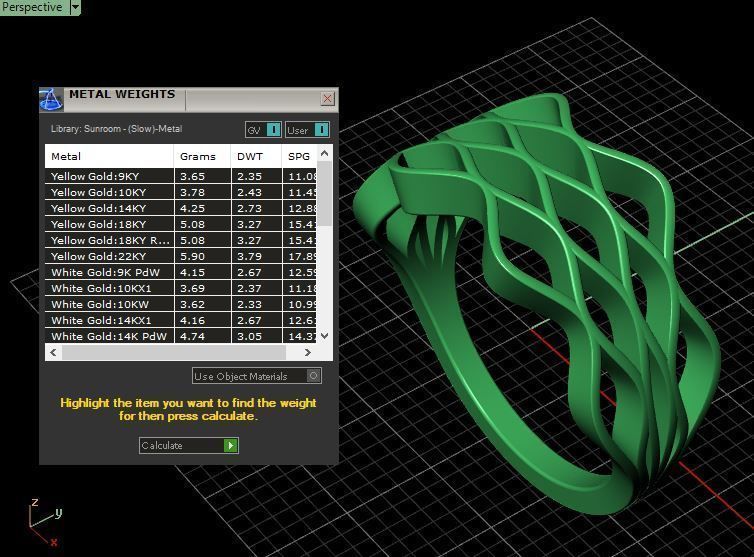Viewport: 754px width, 557px height.
Task: Enable the Use Object Materials toggle
Action: tap(314, 376)
